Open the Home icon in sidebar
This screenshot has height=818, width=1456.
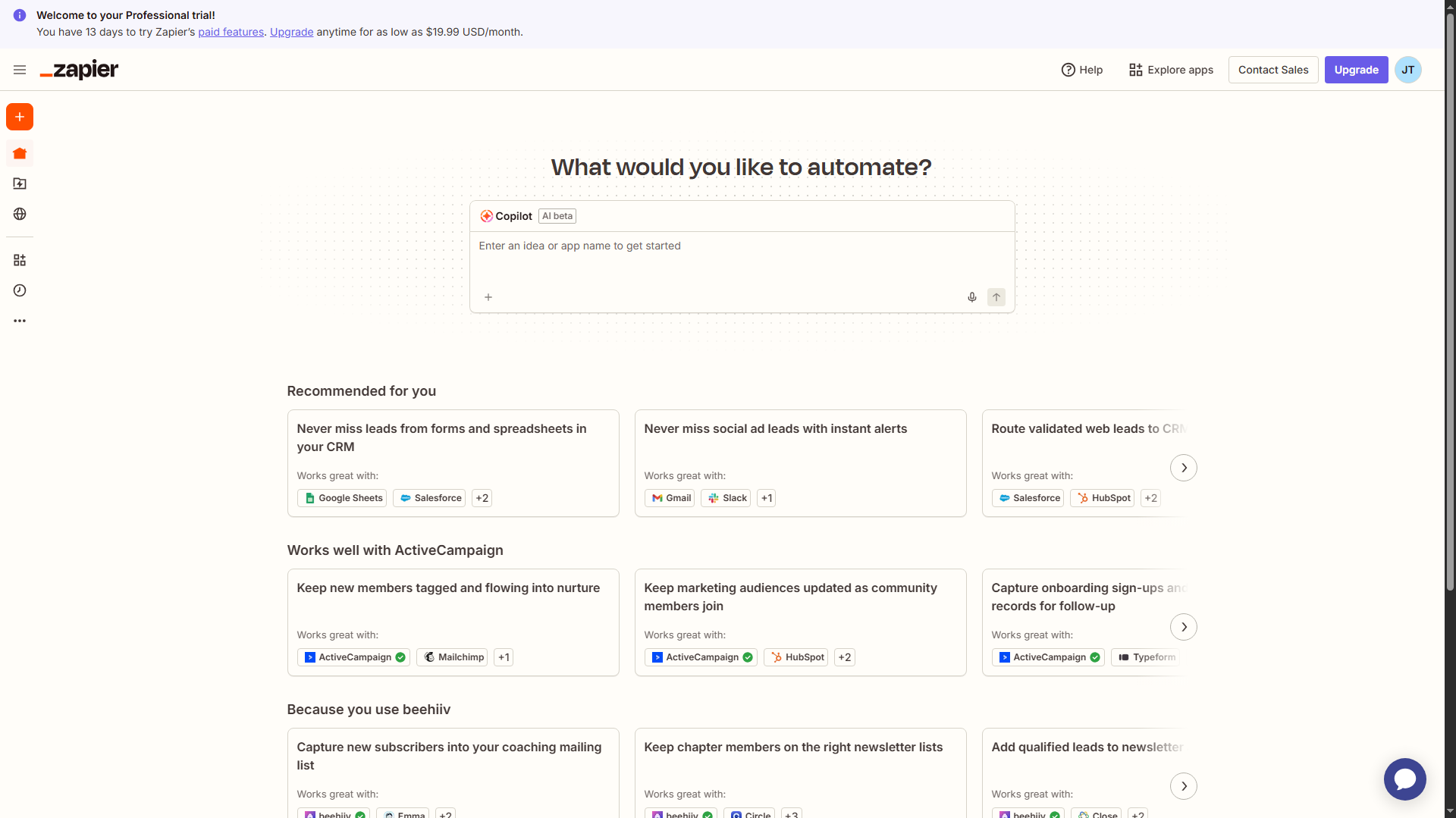tap(20, 154)
